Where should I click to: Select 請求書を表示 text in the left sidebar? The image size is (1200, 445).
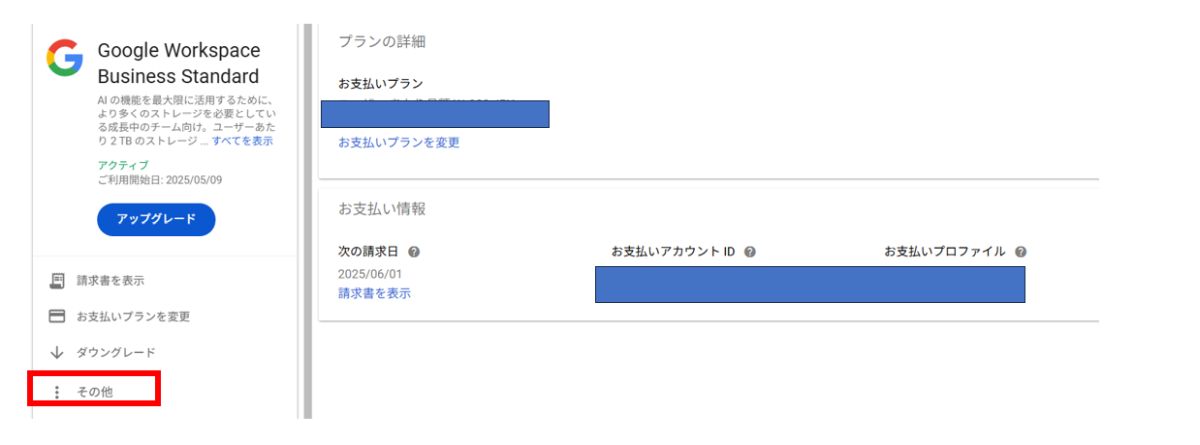coord(117,281)
